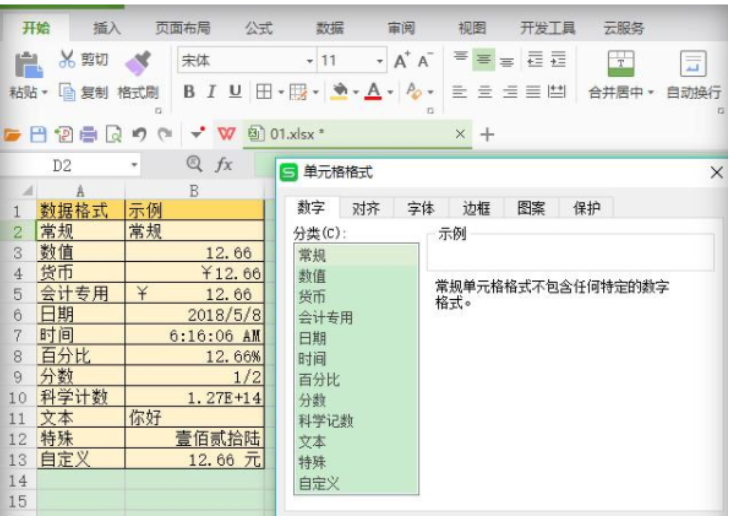
Task: Click the font color red A icon
Action: point(373,92)
